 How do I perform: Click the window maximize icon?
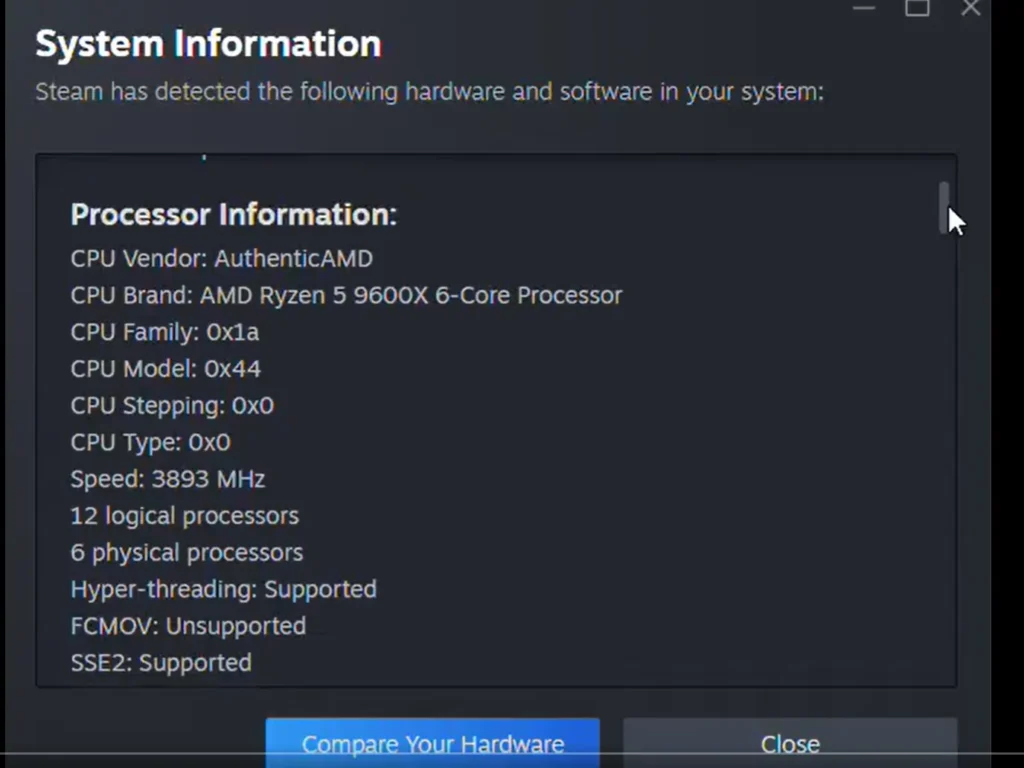point(917,9)
